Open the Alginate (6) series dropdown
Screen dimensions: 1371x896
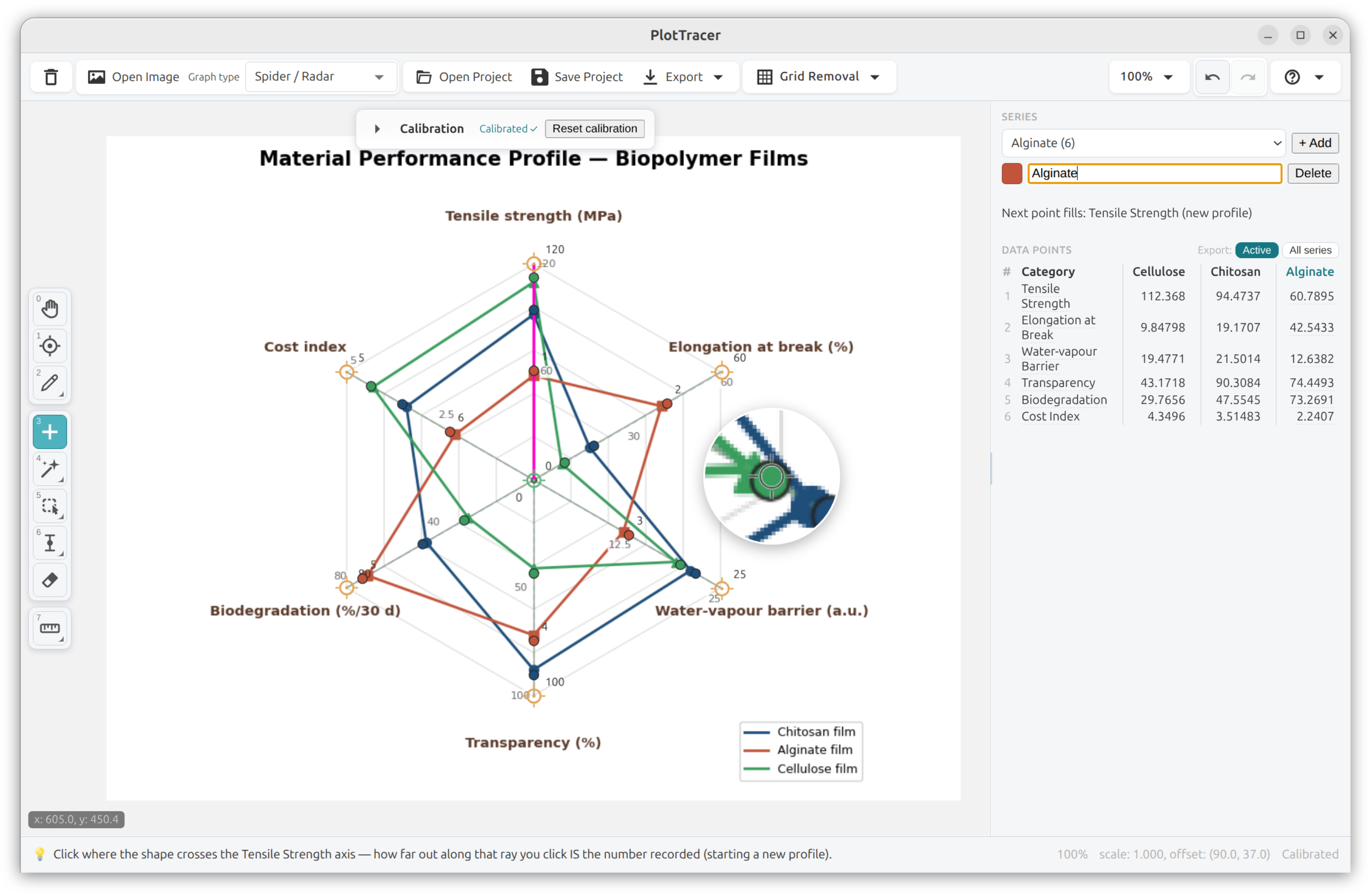click(1144, 143)
